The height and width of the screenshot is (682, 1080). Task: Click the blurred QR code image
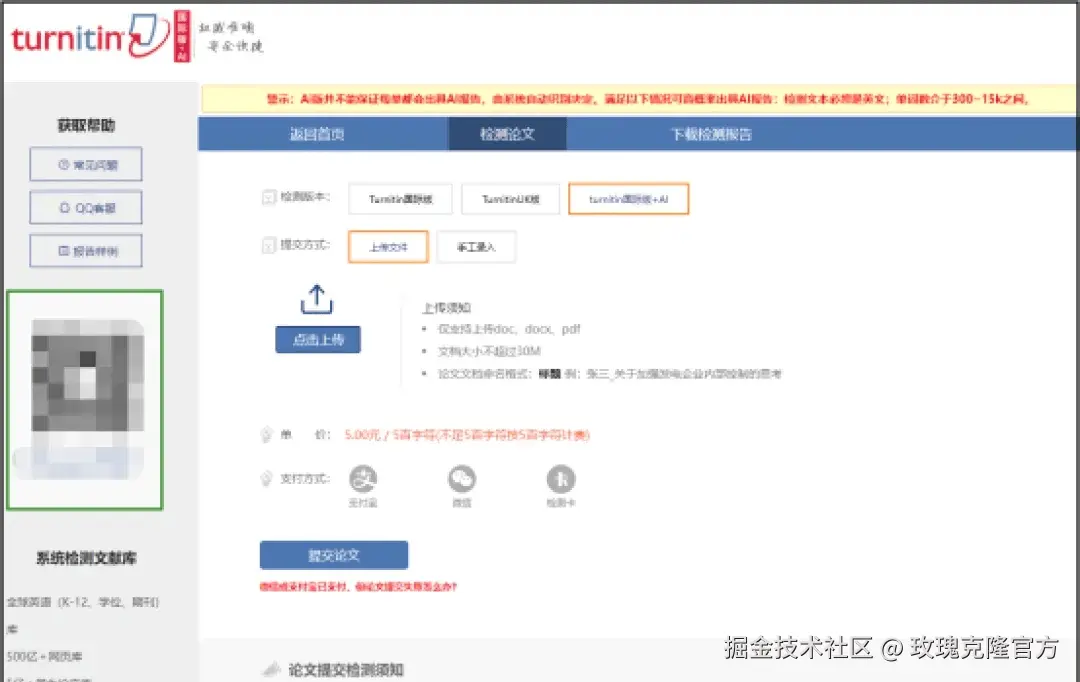coord(87,399)
